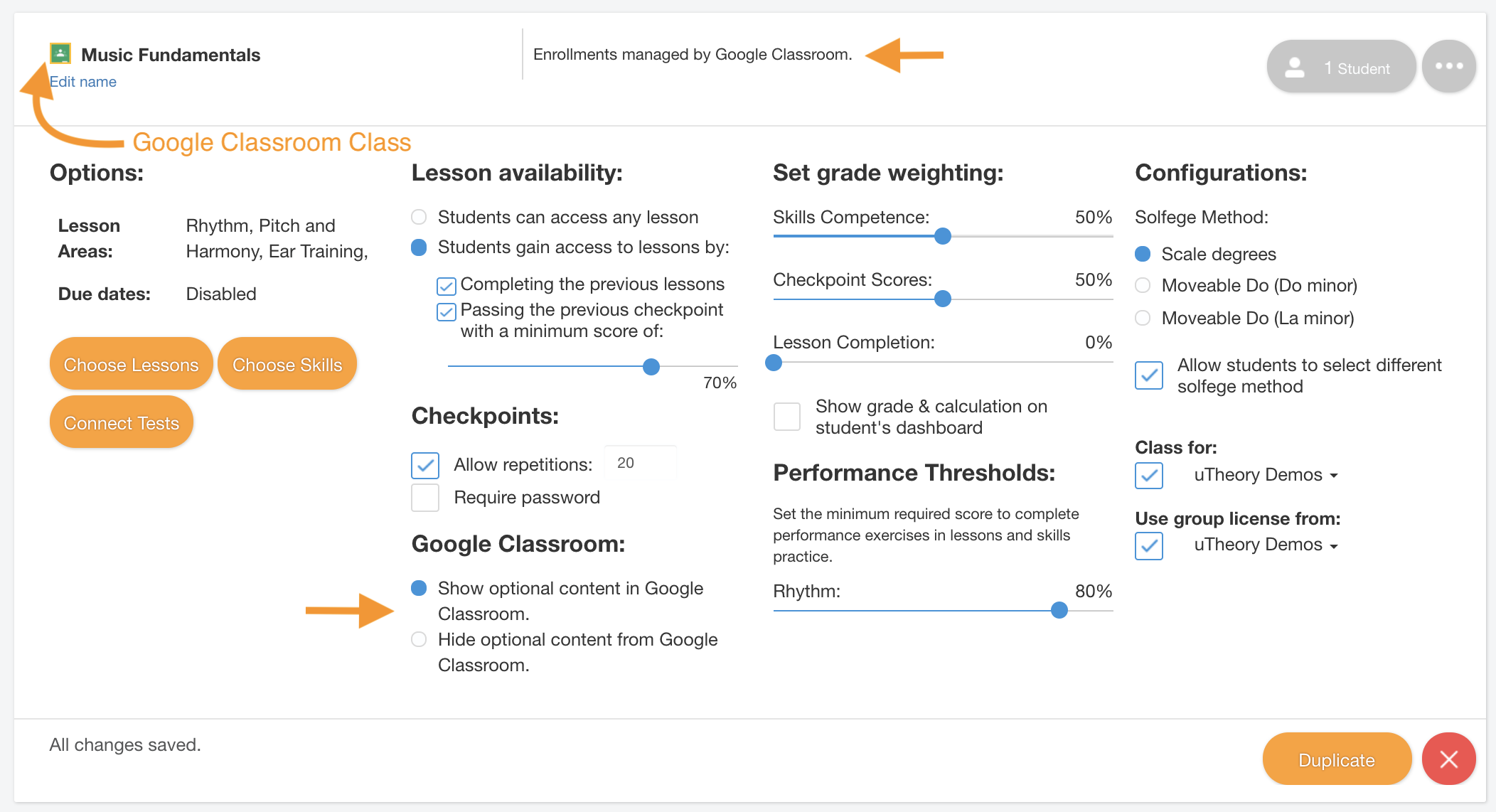Select Students can access any lesson radio button
This screenshot has width=1496, height=812.
click(x=421, y=217)
